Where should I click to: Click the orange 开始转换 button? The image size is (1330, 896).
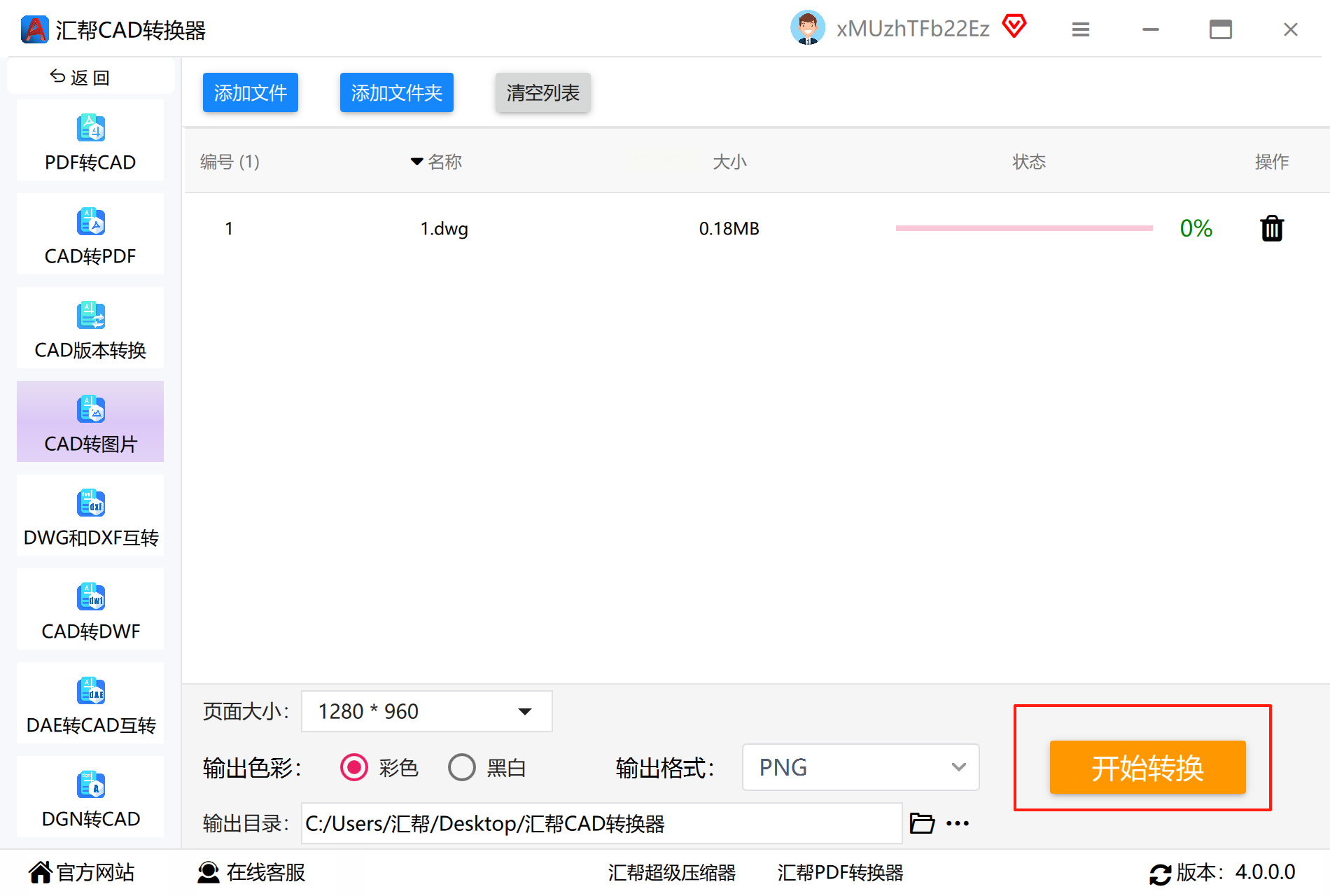coord(1147,767)
